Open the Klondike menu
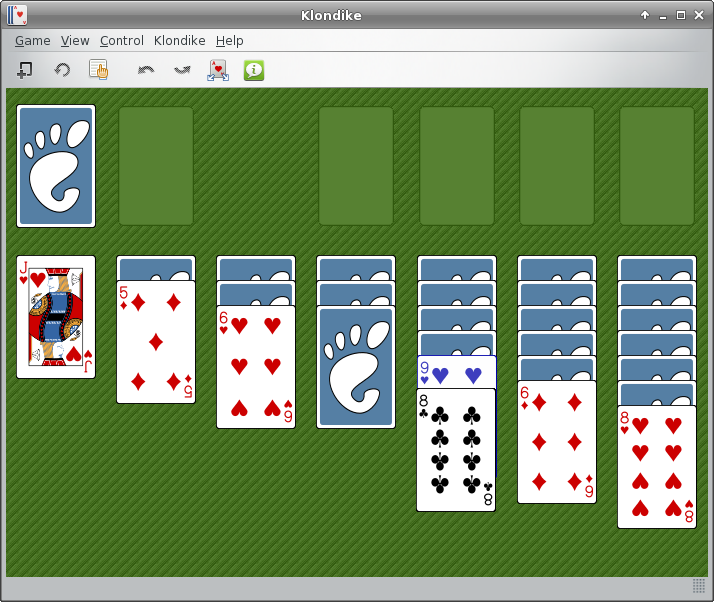 pyautogui.click(x=179, y=41)
